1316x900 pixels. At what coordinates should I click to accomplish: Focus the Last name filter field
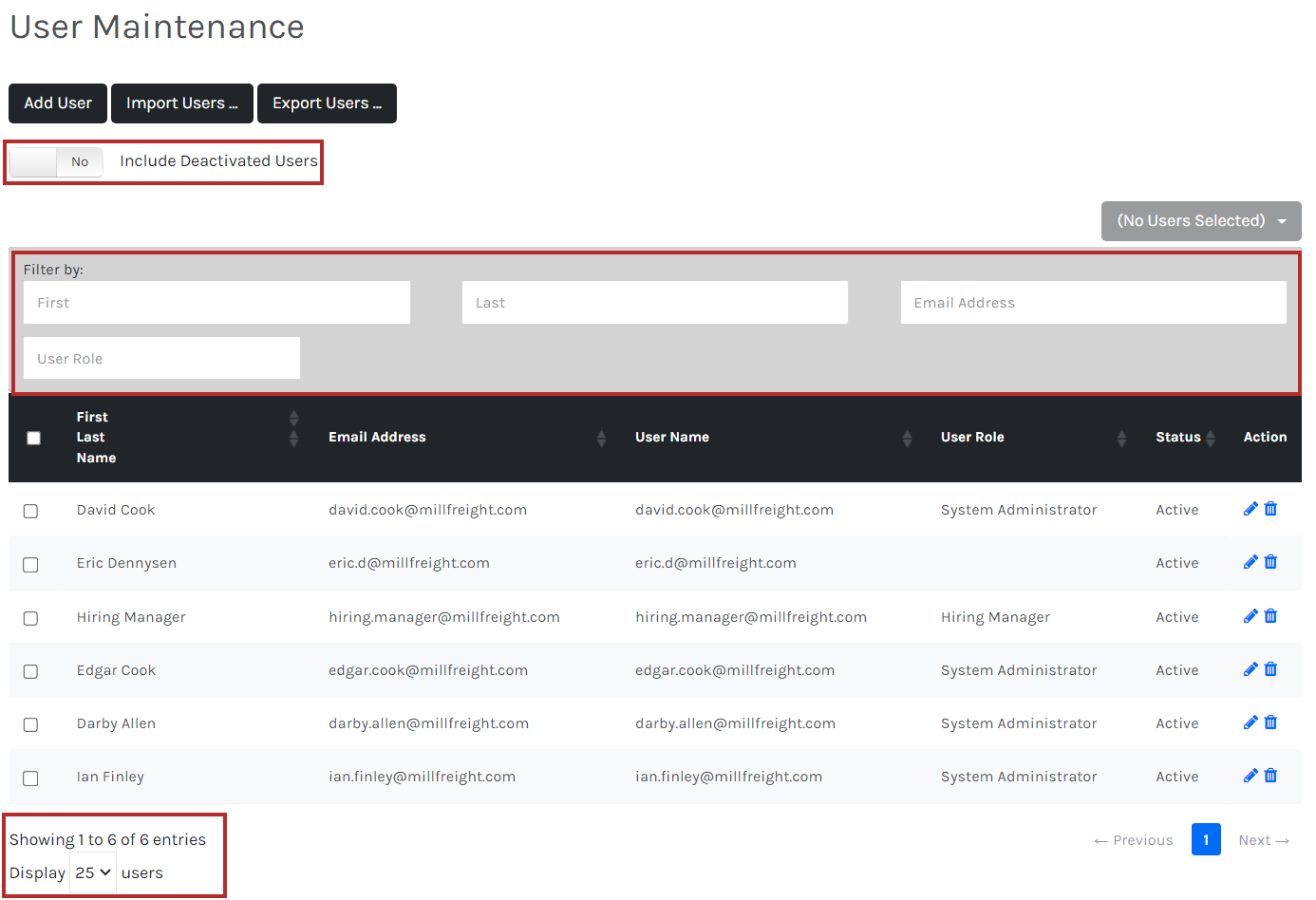pos(655,303)
